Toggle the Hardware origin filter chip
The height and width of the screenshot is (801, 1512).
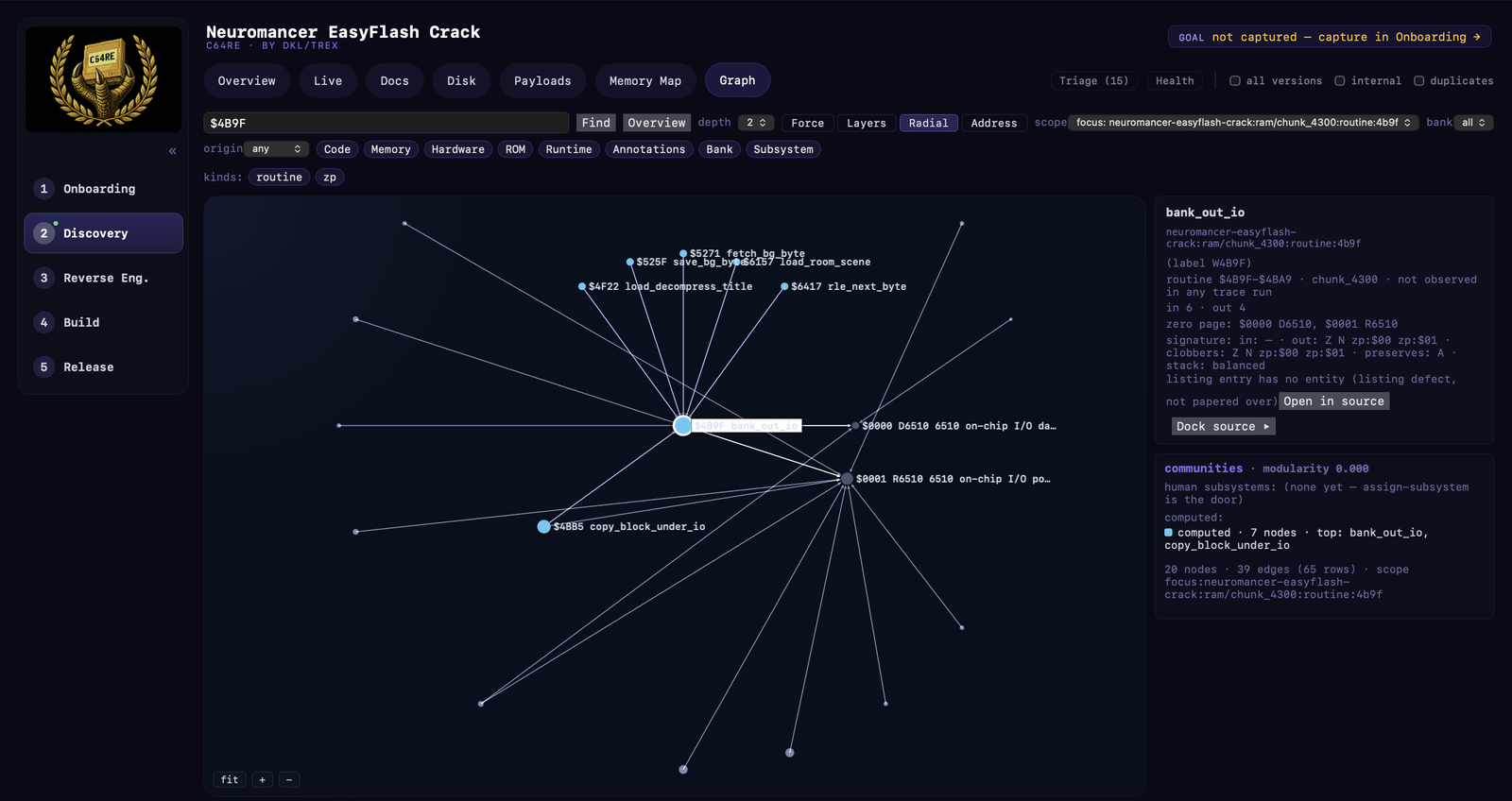457,149
